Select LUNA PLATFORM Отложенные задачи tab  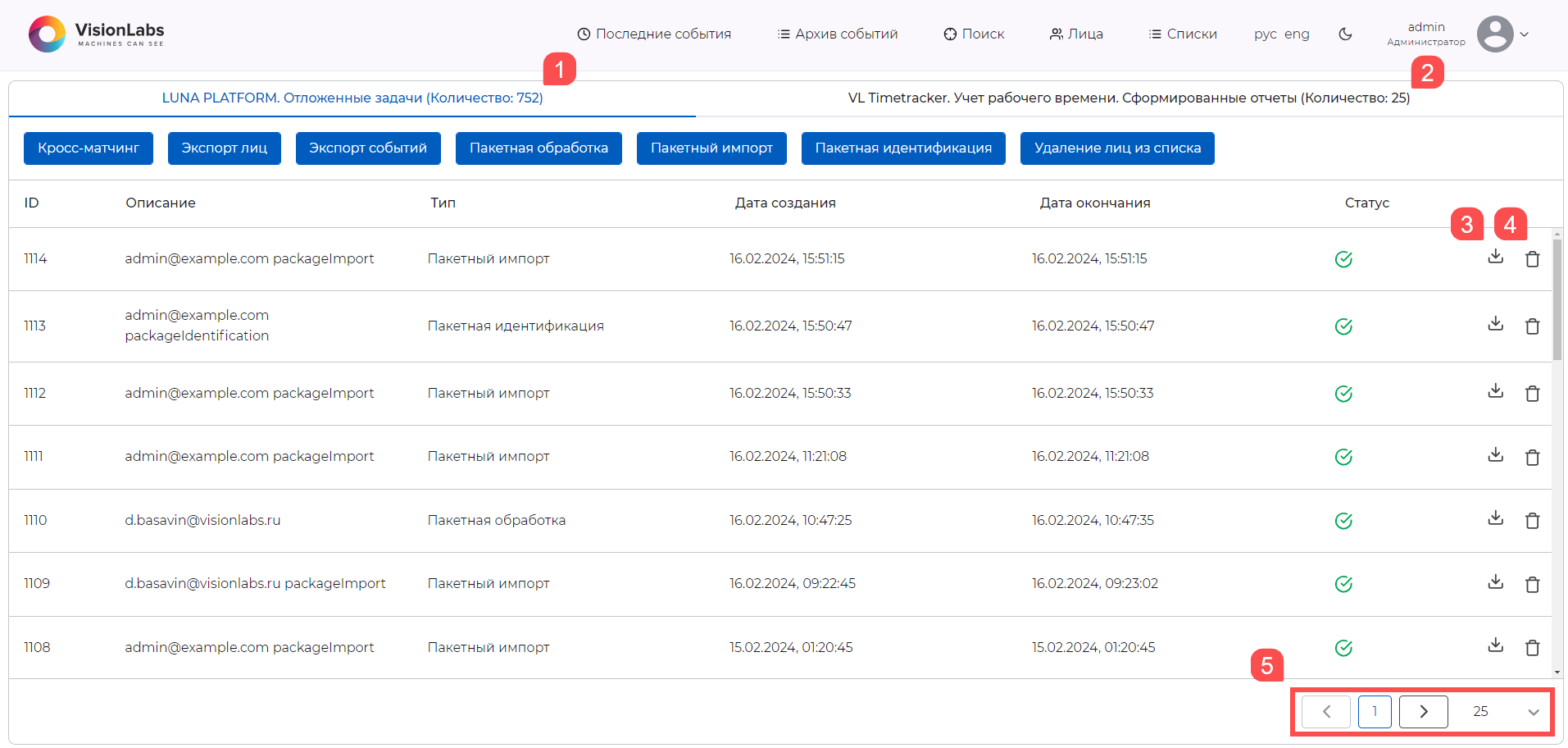(x=352, y=98)
